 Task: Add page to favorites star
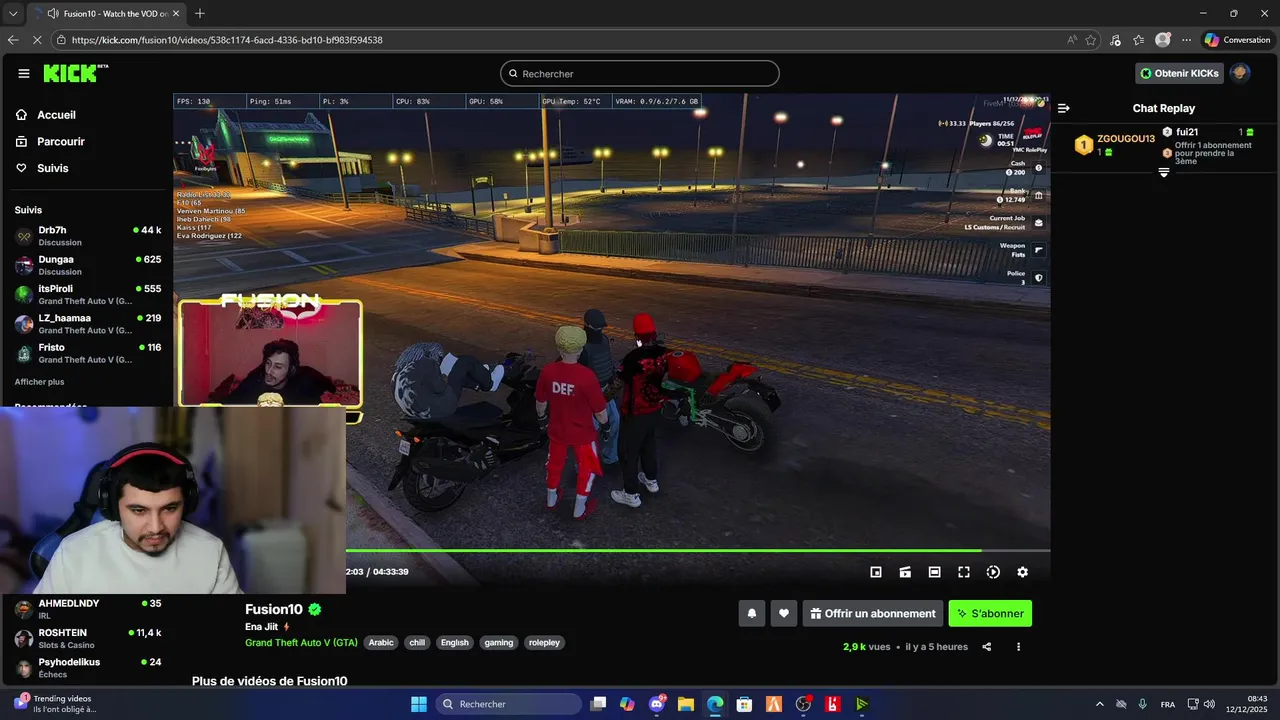point(1091,40)
